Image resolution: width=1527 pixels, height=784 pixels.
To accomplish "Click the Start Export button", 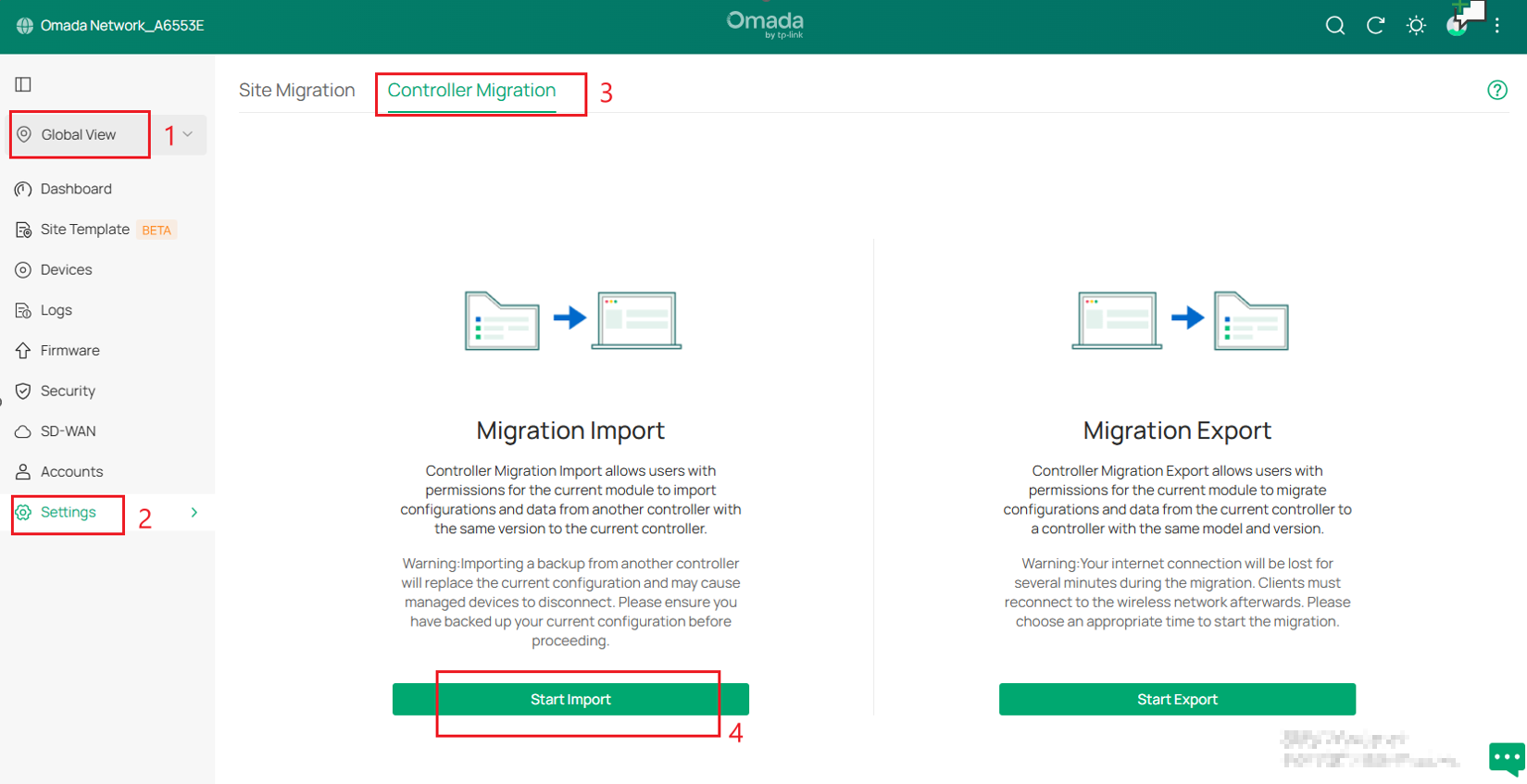I will point(1177,699).
